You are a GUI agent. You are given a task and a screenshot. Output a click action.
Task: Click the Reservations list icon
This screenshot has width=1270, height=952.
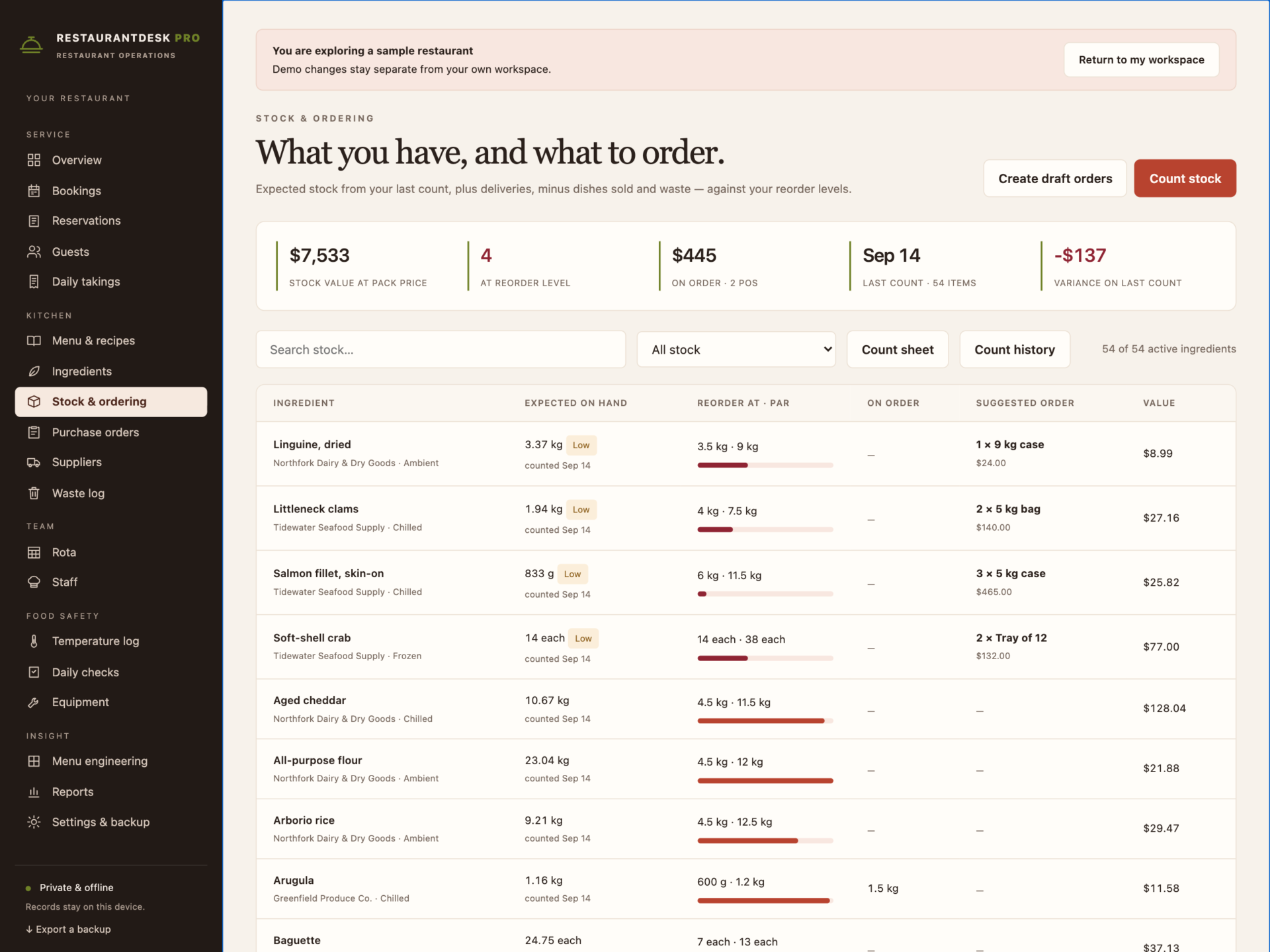34,221
